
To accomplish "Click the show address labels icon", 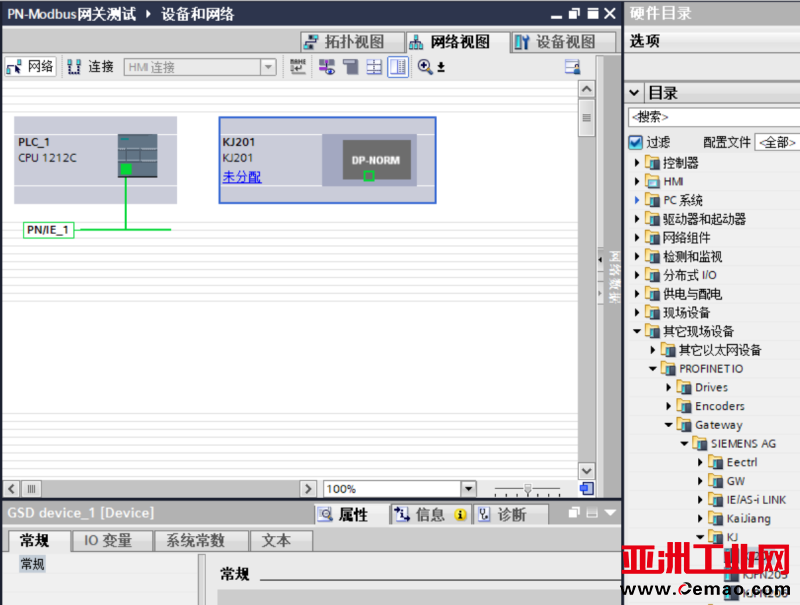I will [x=327, y=67].
